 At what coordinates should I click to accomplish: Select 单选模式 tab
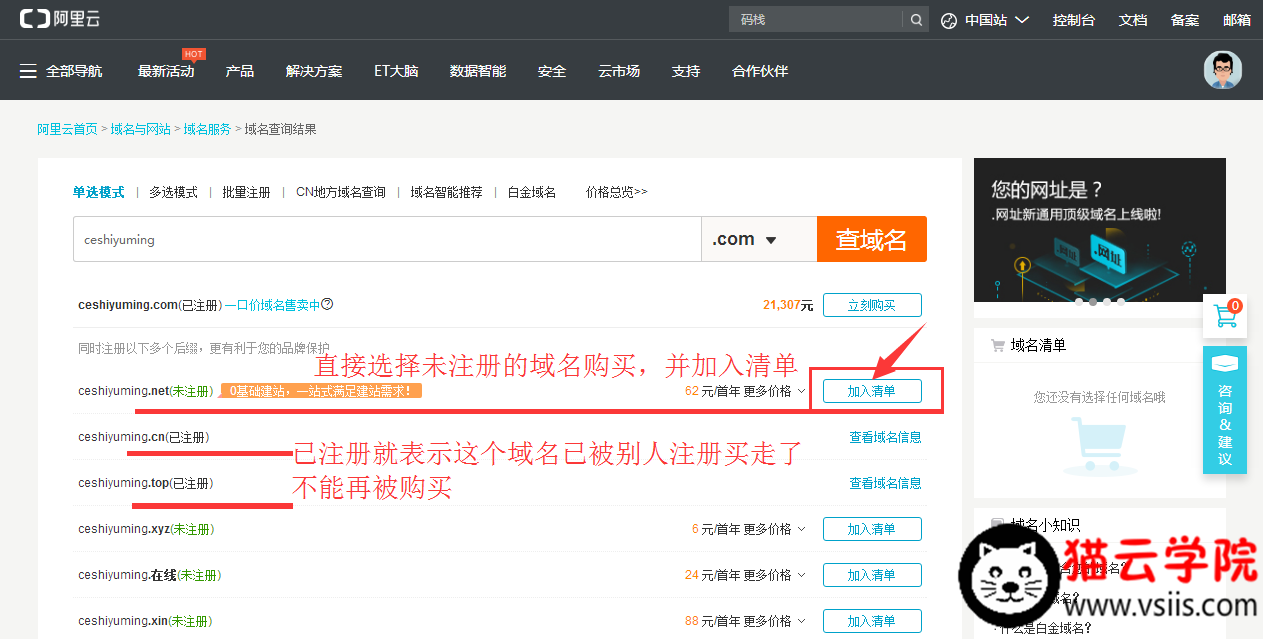click(99, 192)
